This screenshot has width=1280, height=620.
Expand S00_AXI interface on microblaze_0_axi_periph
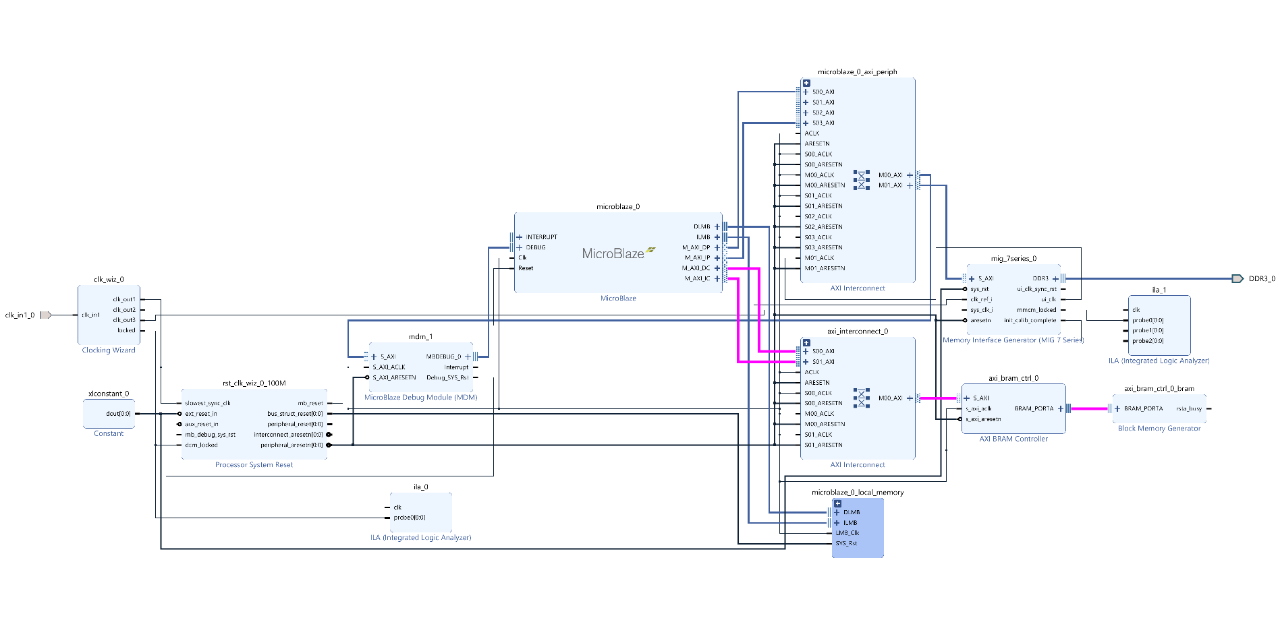(806, 92)
